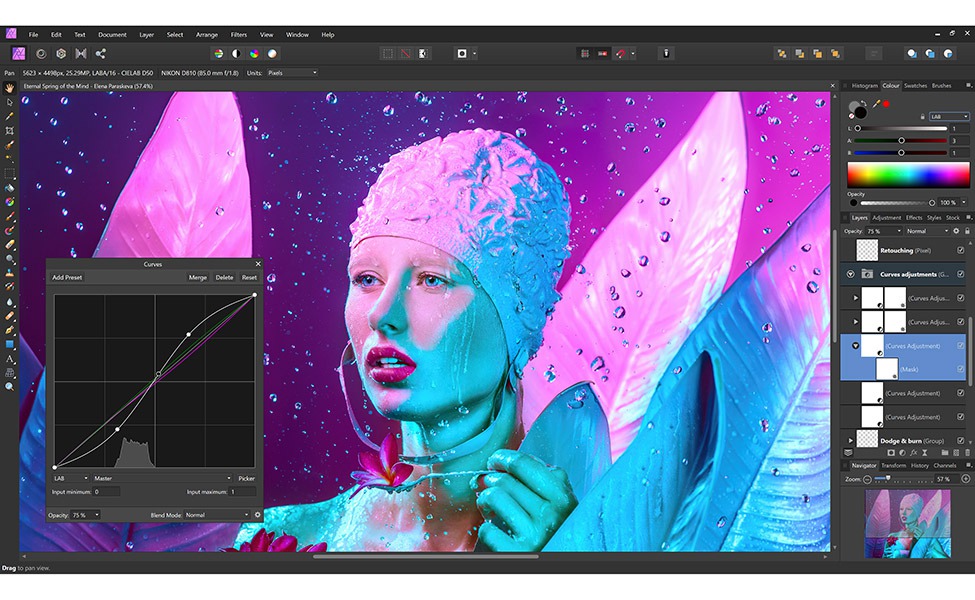Select the View (hand) tool
Viewport: 975px width, 600px height.
pos(9,88)
